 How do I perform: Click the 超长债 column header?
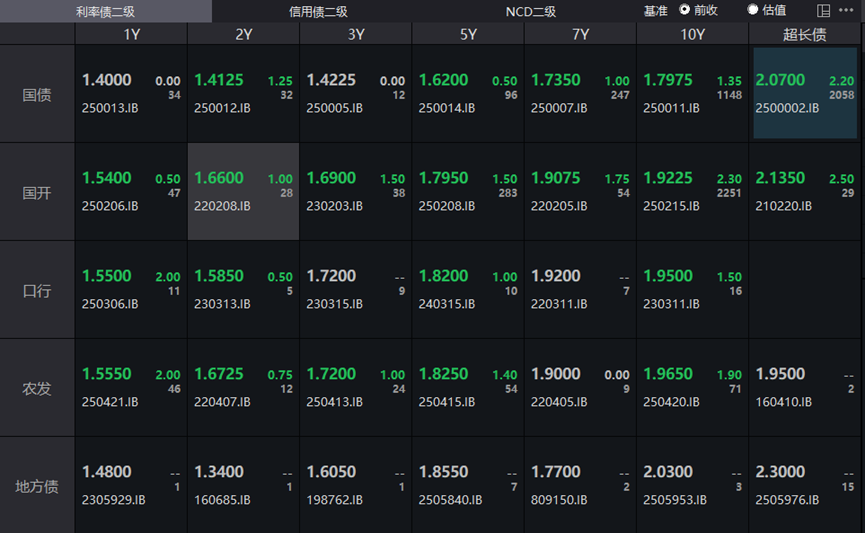[x=805, y=34]
